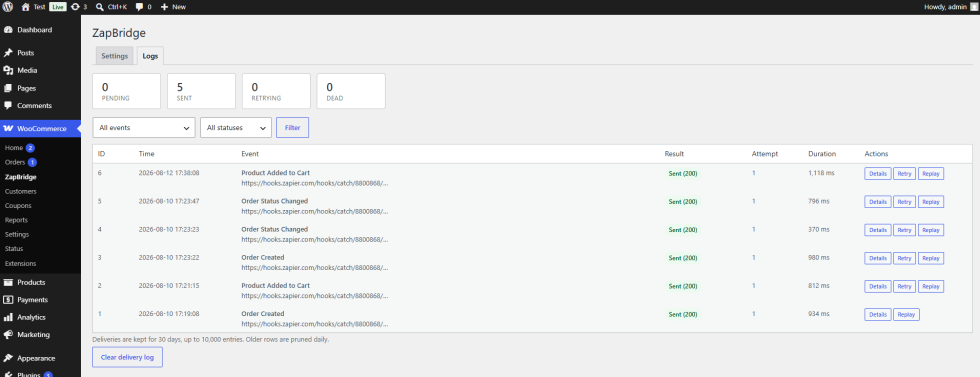Open Details for log ID 1
Screen dimensions: 980x377
click(878, 314)
